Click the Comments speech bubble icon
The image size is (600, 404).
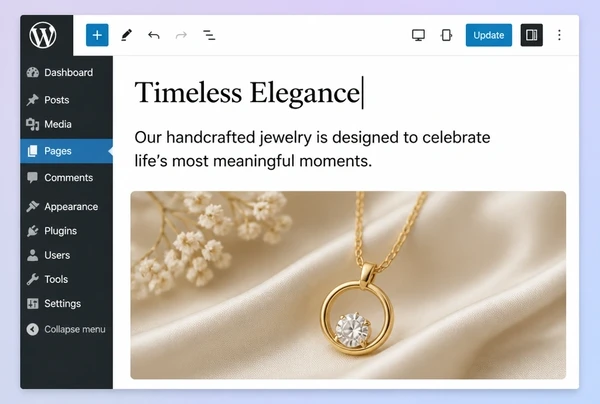[x=33, y=178]
